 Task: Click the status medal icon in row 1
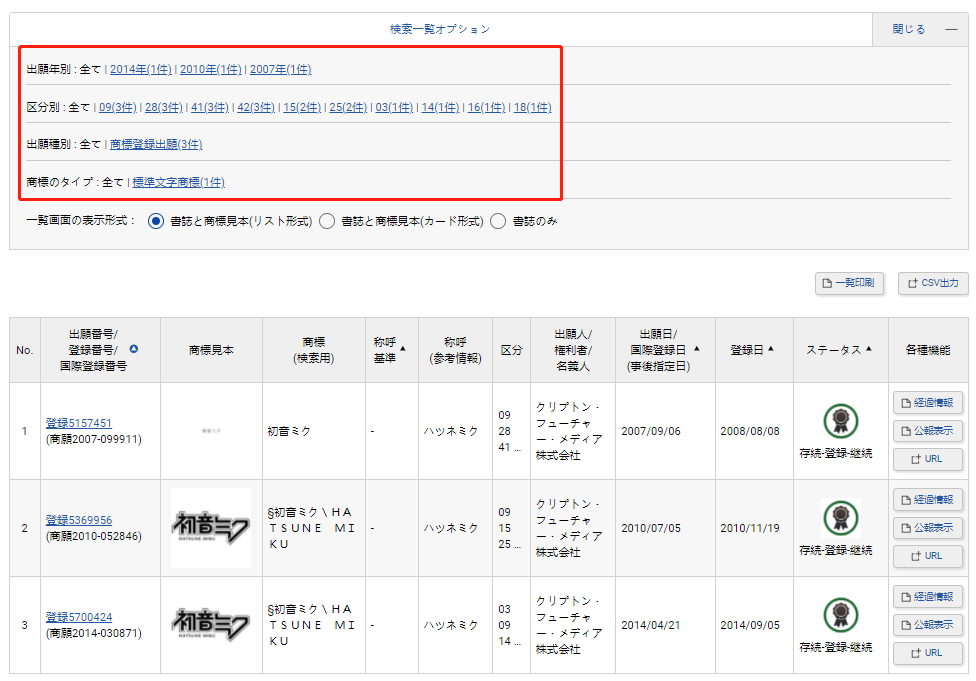840,420
